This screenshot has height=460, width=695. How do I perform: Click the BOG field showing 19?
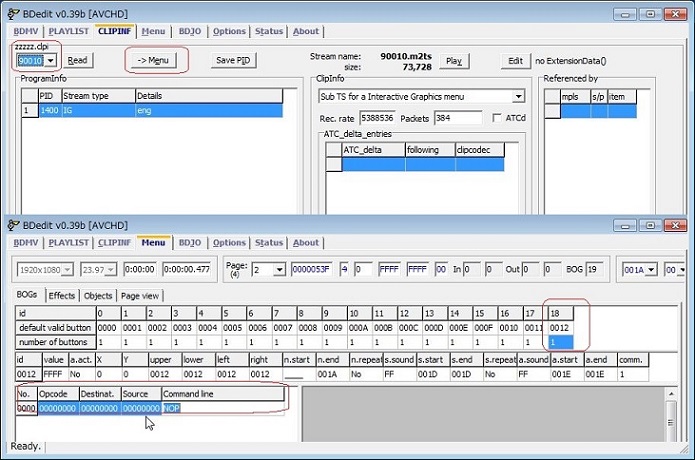point(595,269)
